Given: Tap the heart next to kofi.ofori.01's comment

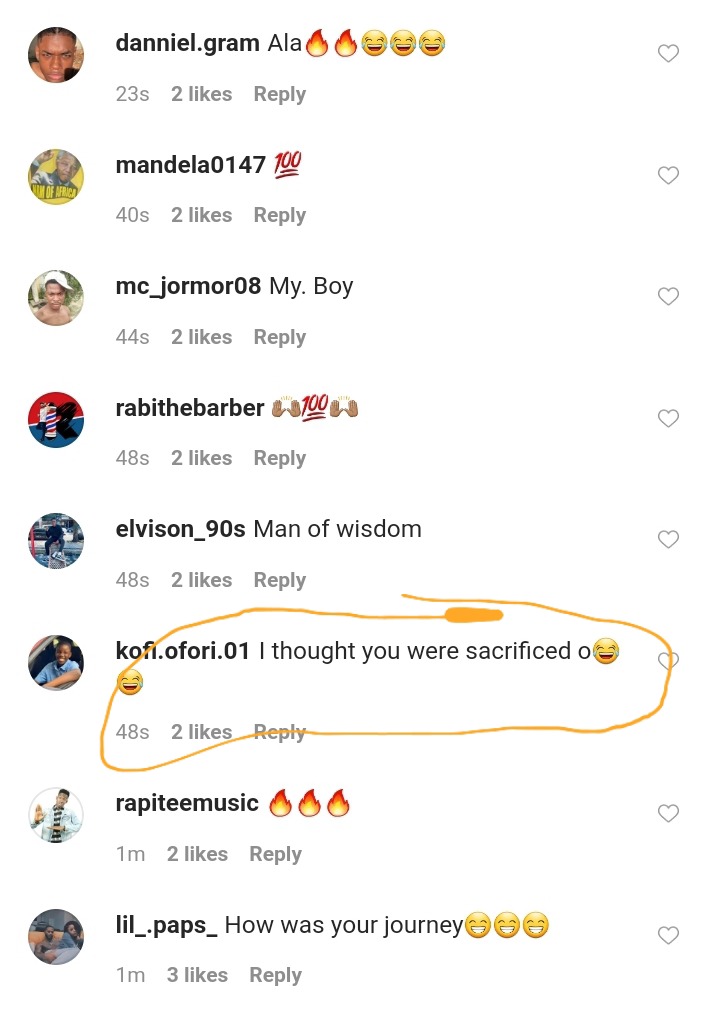Looking at the screenshot, I should (668, 661).
